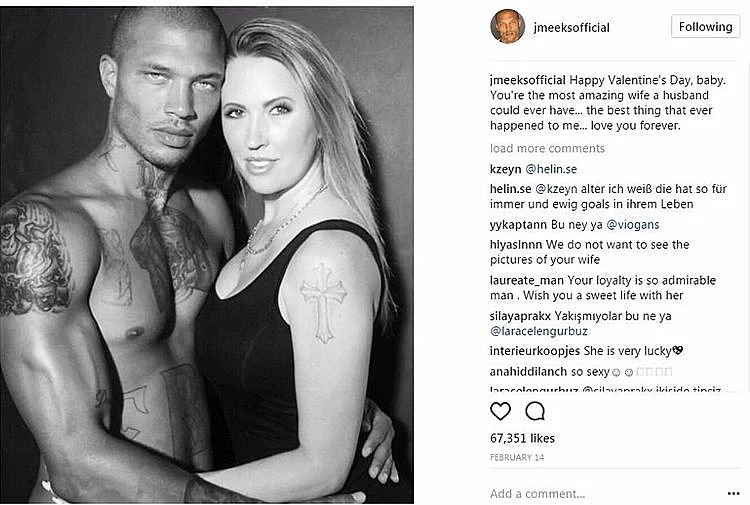Open the three-dot more options menu
Viewport: 750px width, 505px height.
[x=733, y=493]
